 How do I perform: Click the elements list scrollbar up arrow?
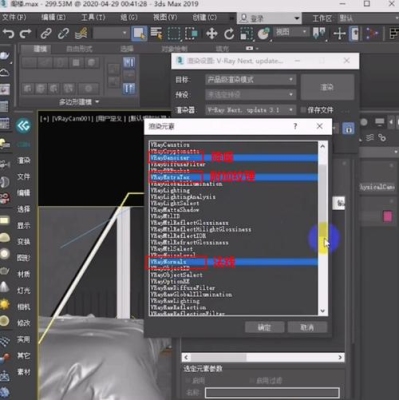point(322,146)
